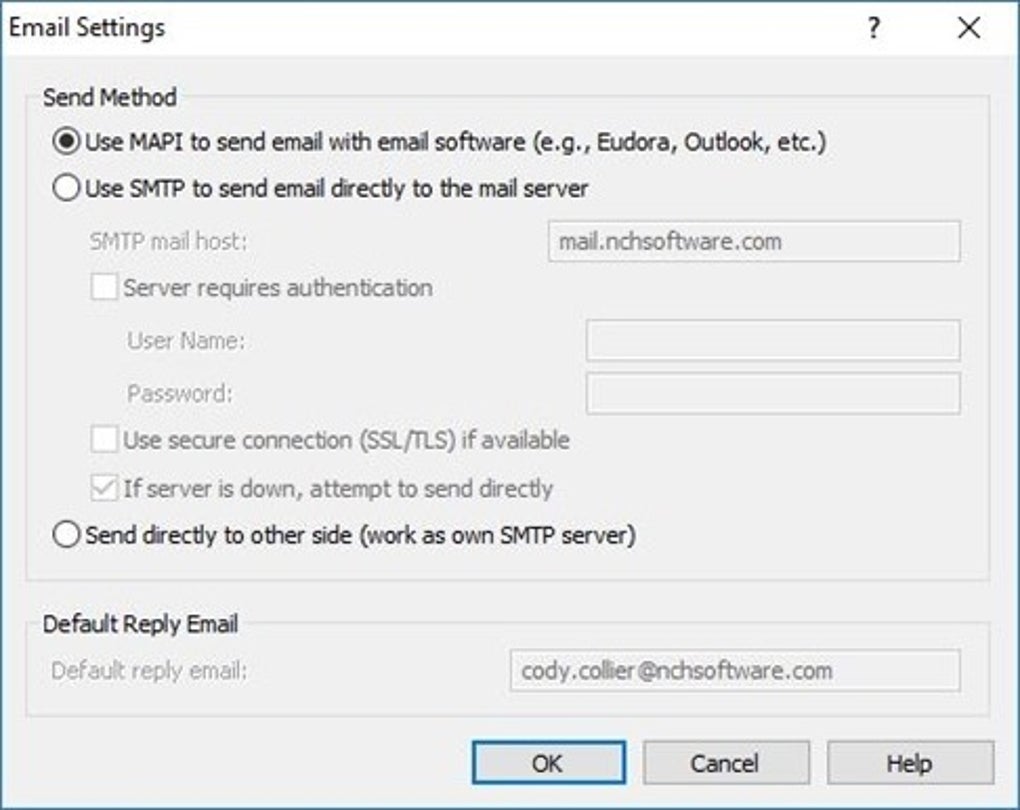Click the help question mark icon
Image resolution: width=1020 pixels, height=810 pixels.
click(x=875, y=28)
